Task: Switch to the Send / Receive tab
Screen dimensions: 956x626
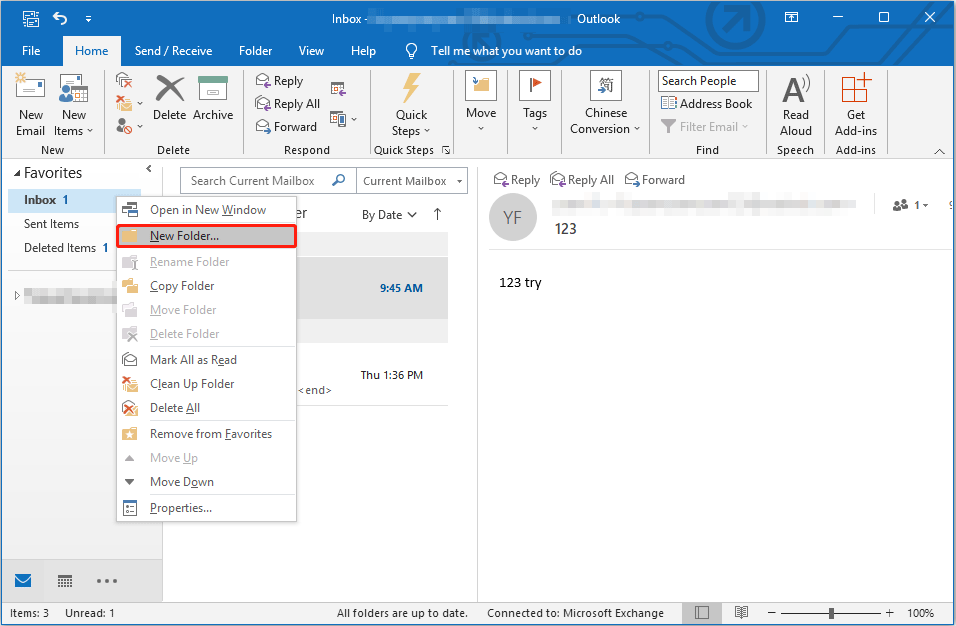Action: click(173, 50)
